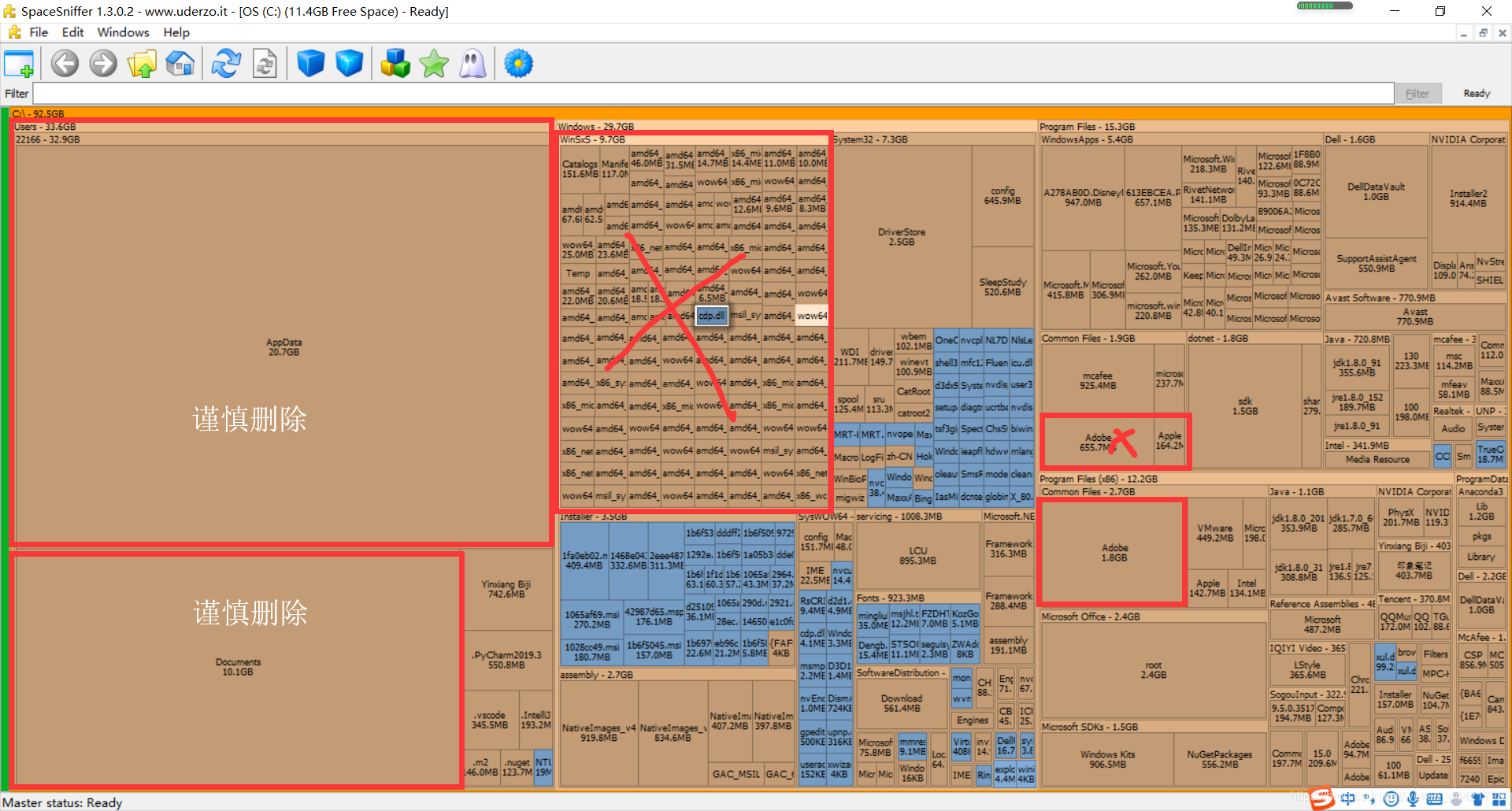Click the Sogou Chinese mode indicator
Screen dimensions: 1512x811
(1348, 799)
